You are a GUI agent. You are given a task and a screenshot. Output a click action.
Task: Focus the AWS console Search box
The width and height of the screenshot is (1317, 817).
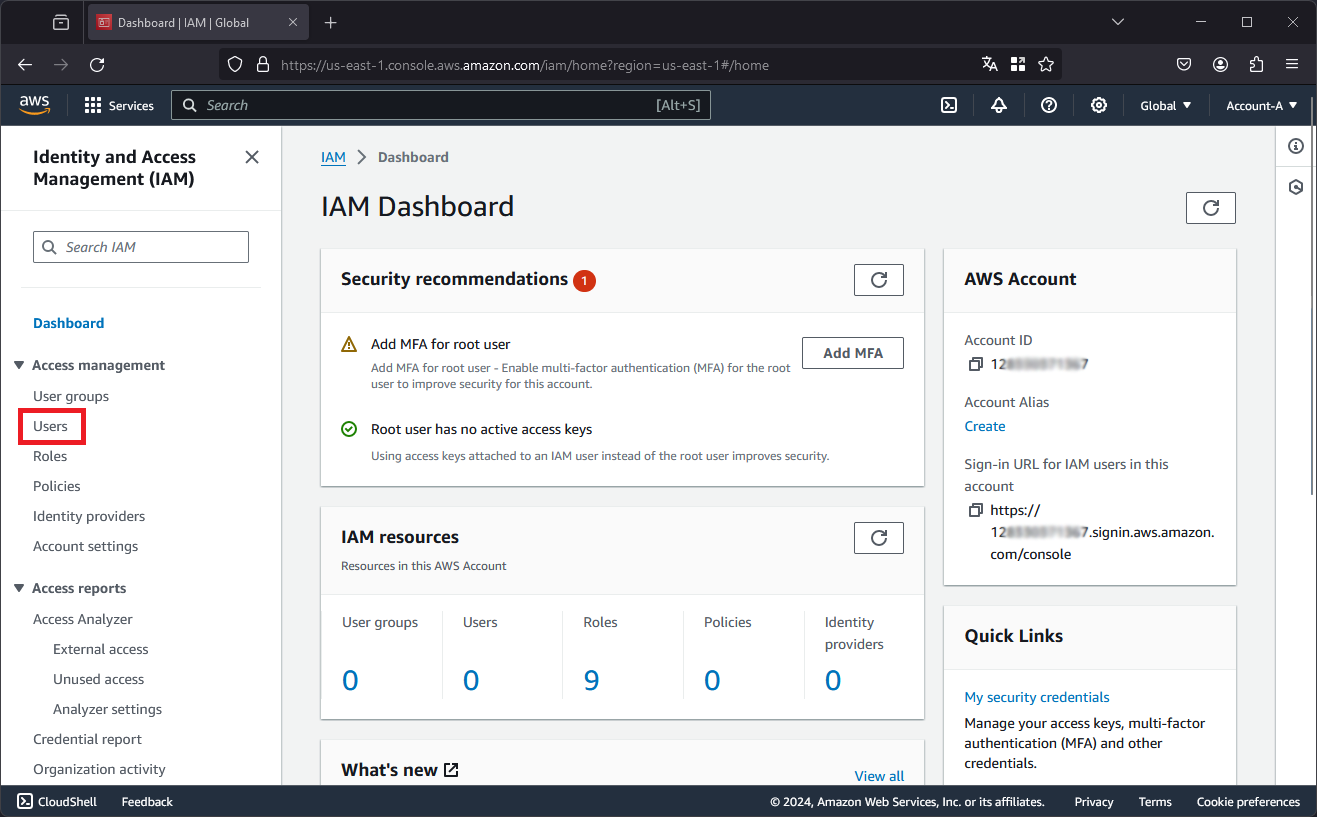(441, 105)
